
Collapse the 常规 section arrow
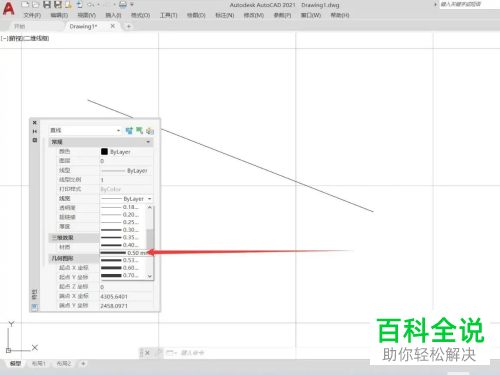pyautogui.click(x=148, y=142)
